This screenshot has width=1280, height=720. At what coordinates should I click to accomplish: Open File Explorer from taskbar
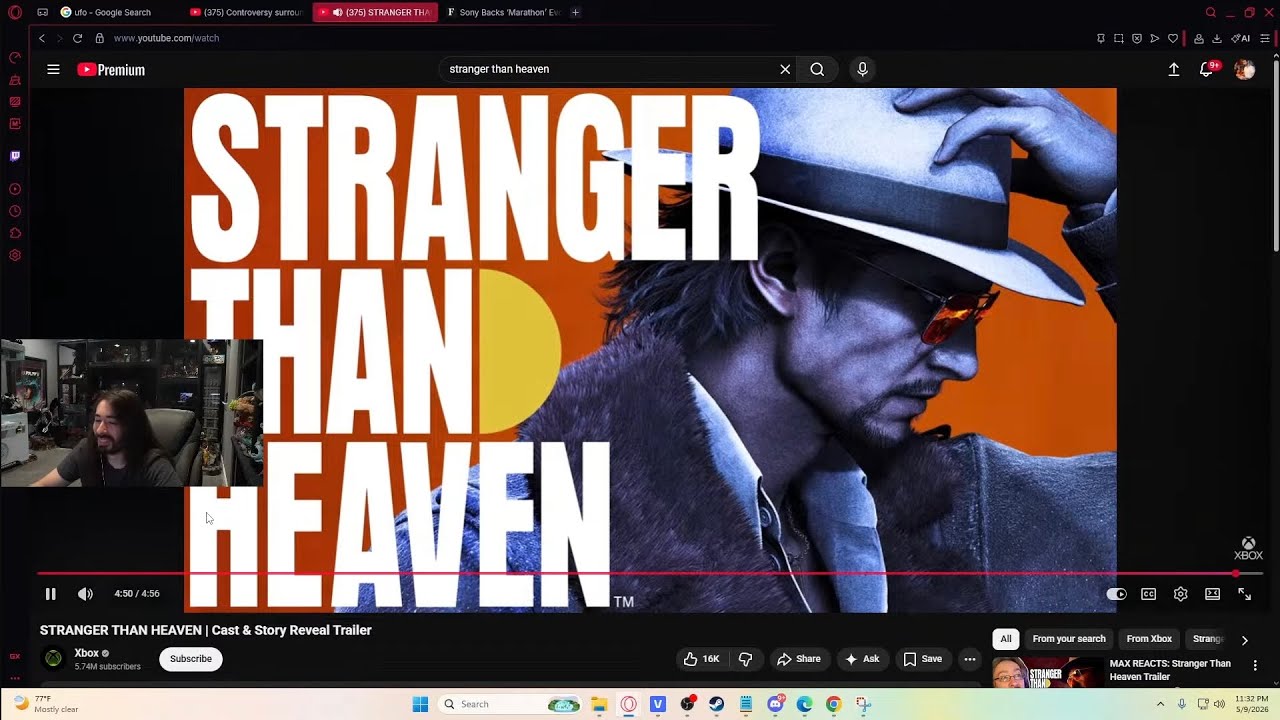pyautogui.click(x=599, y=704)
